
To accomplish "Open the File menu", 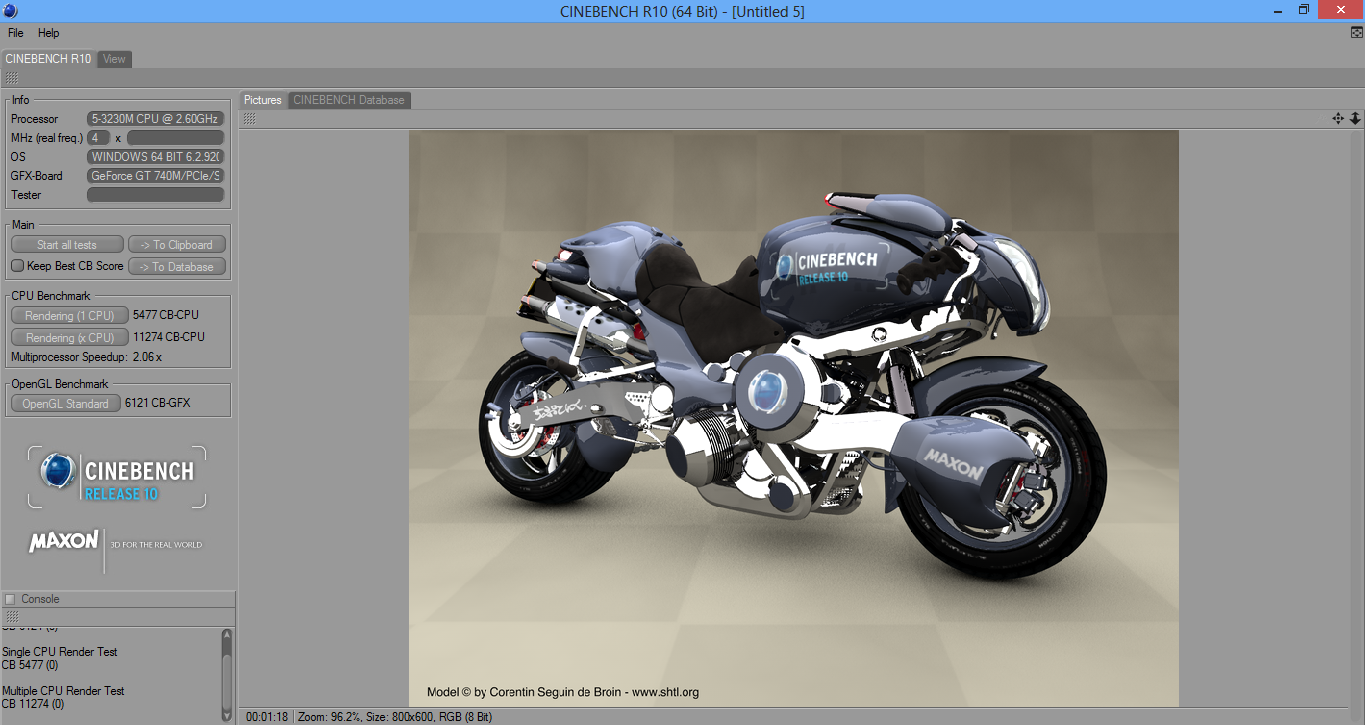I will tap(15, 33).
